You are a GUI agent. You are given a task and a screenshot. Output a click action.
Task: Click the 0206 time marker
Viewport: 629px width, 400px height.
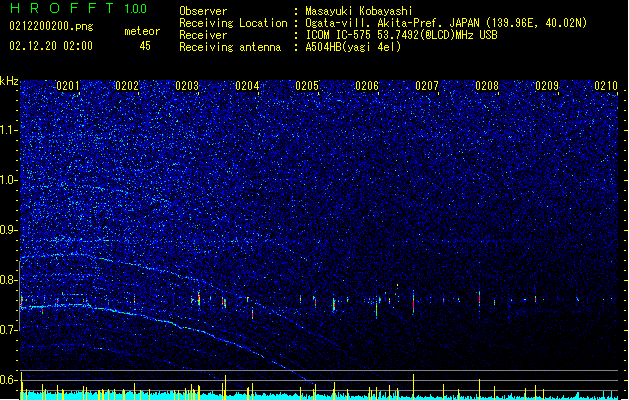coord(367,86)
